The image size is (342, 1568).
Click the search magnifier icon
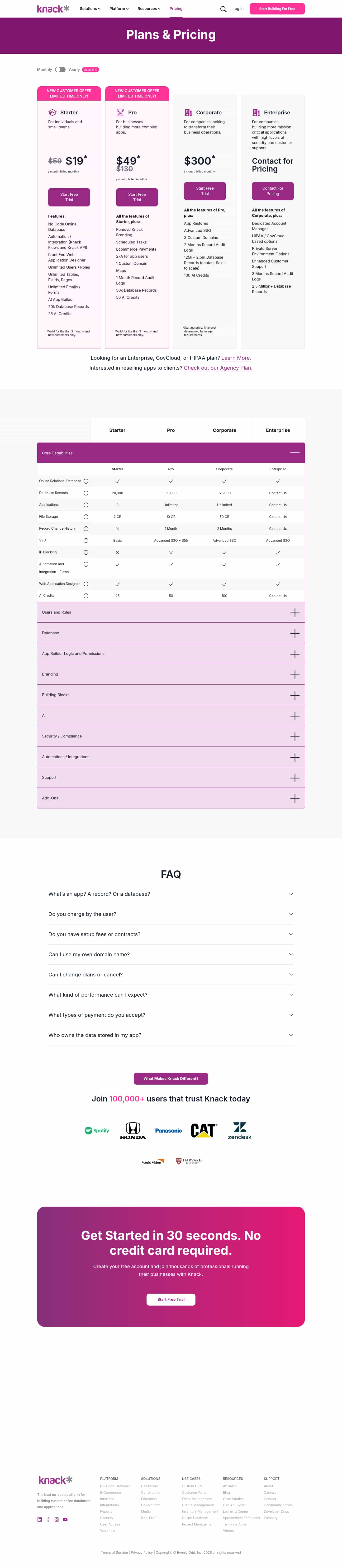(x=223, y=9)
